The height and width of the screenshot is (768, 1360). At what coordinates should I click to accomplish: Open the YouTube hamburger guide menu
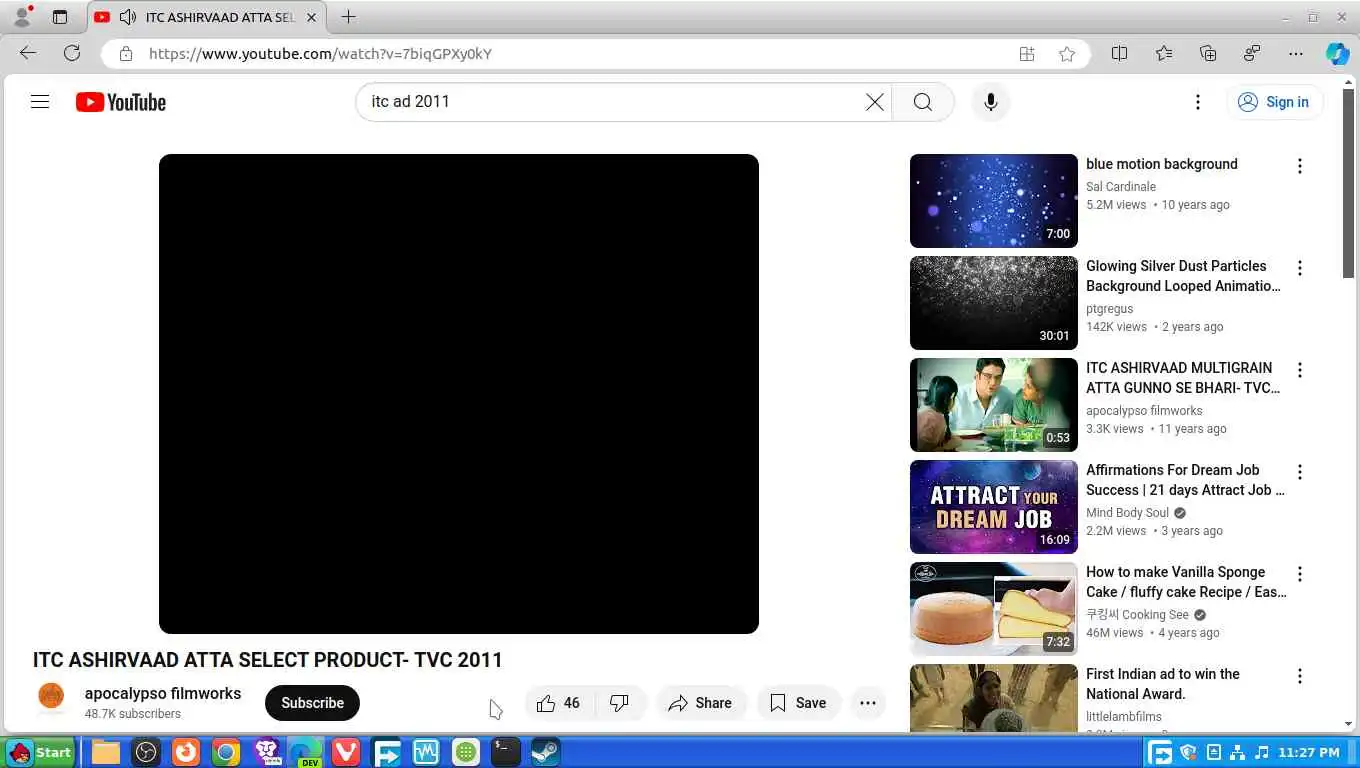coord(40,102)
